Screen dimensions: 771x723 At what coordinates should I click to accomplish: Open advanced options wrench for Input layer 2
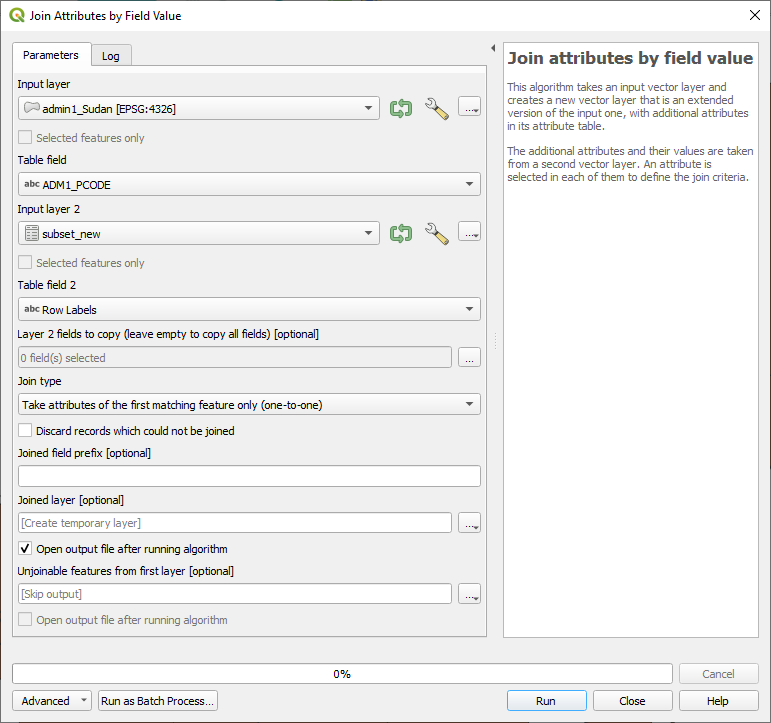click(x=436, y=233)
